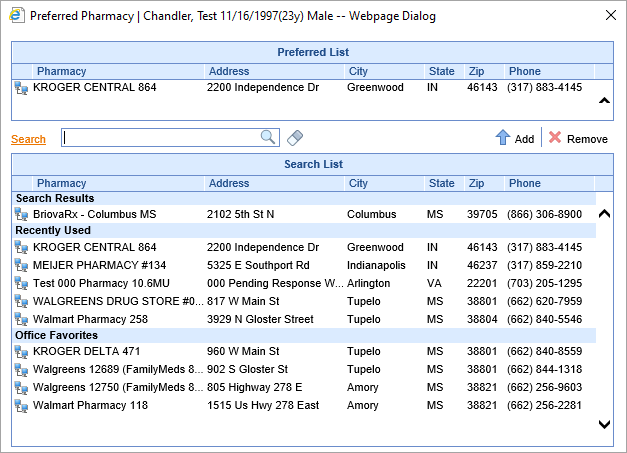Select WALGREENS DRUG STORE #0... name
This screenshot has height=453, width=627.
pyautogui.click(x=118, y=301)
